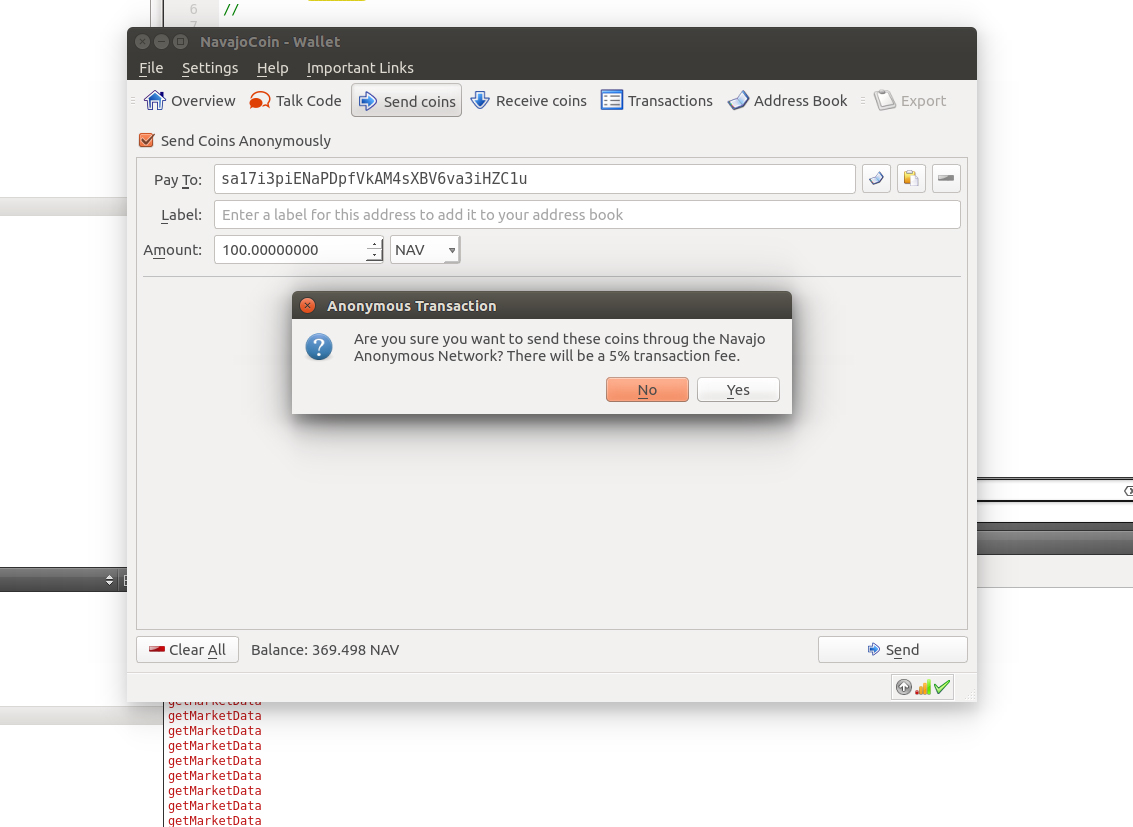Click the Export toolbar item
The height and width of the screenshot is (827, 1133).
pyautogui.click(x=910, y=100)
